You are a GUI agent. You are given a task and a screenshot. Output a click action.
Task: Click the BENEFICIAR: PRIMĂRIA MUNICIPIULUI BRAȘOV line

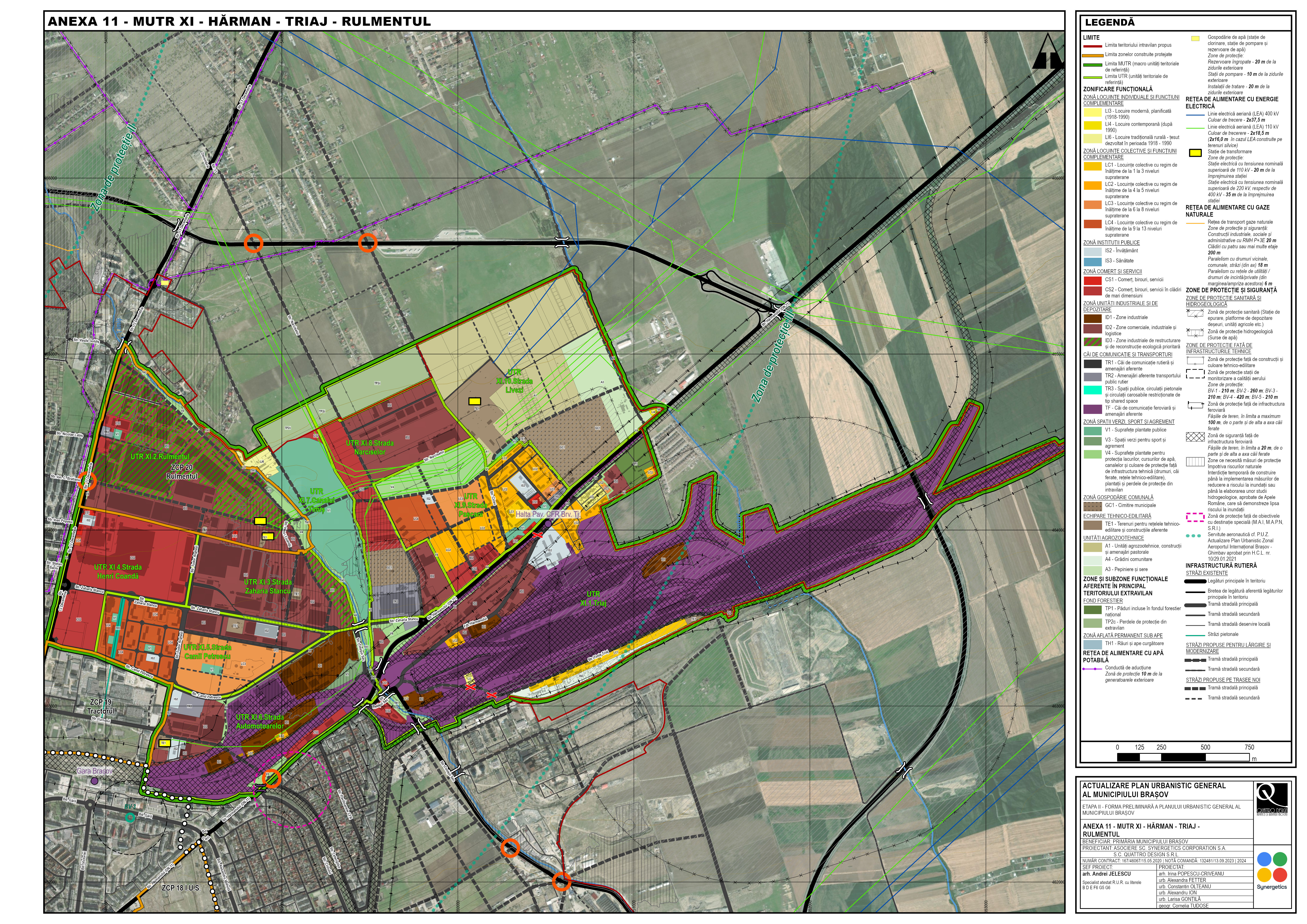click(x=1135, y=841)
